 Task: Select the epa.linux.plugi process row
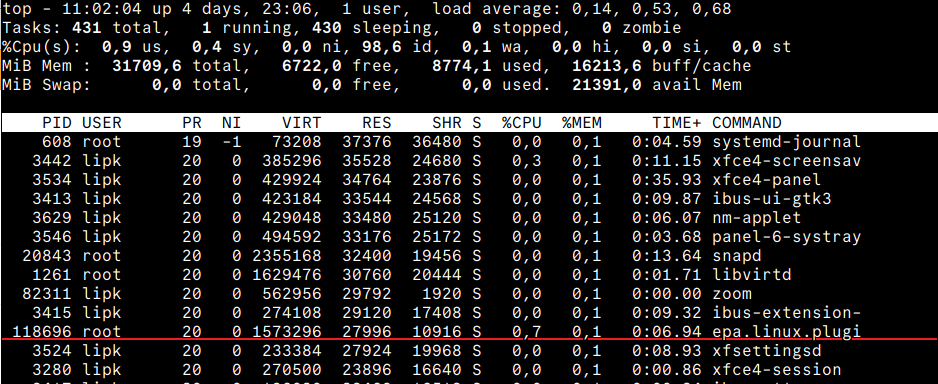point(469,331)
